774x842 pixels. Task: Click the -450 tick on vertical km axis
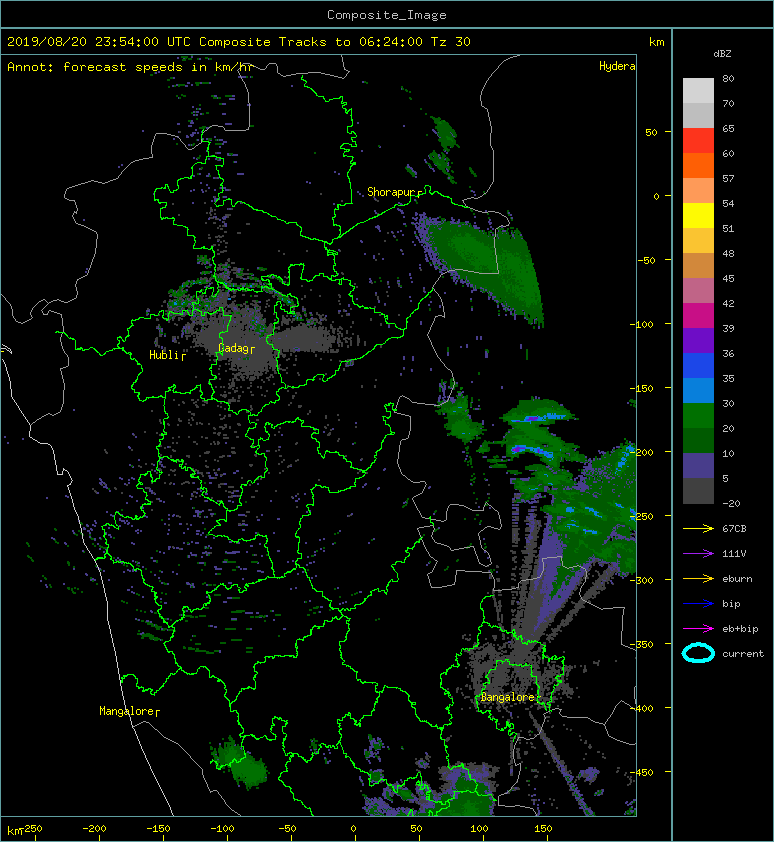642,772
